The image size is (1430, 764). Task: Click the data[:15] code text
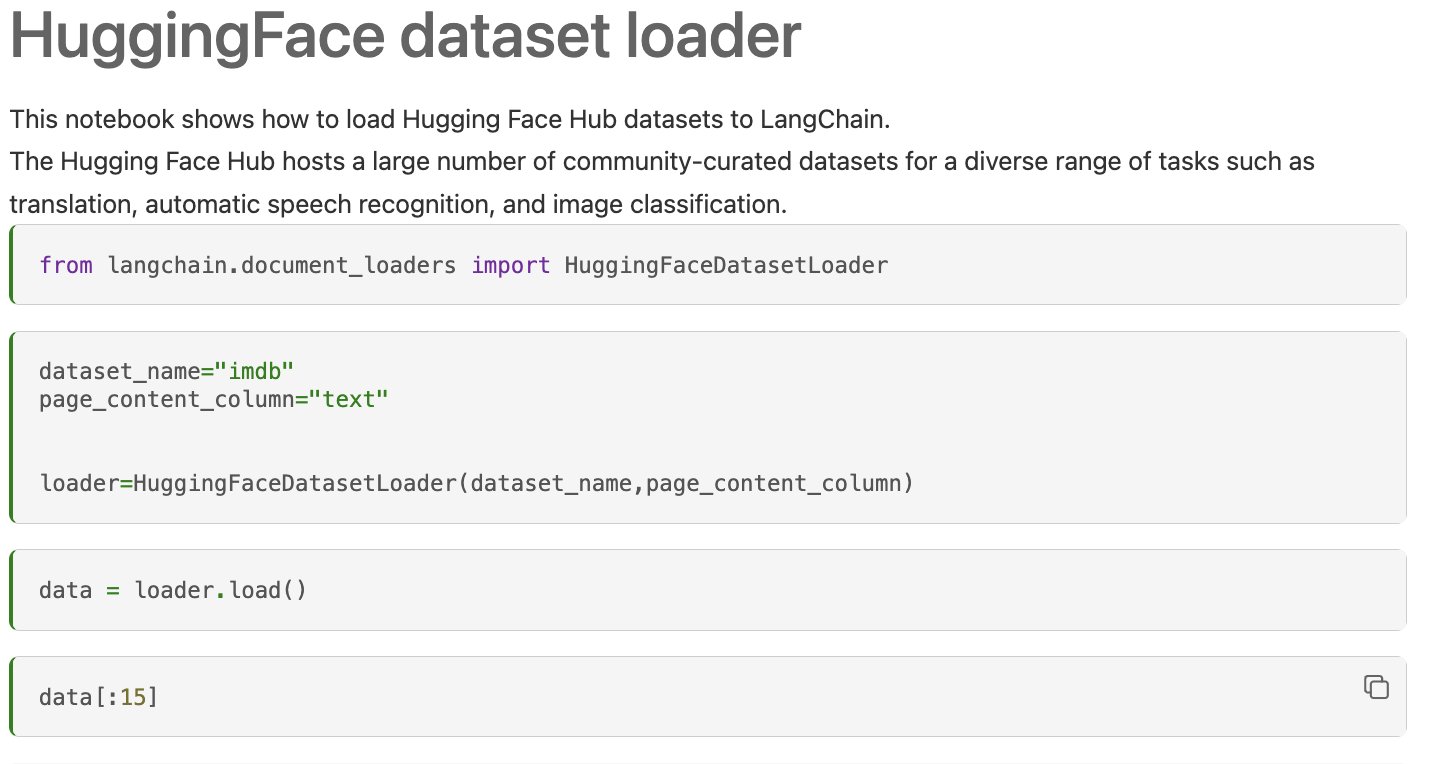[99, 697]
